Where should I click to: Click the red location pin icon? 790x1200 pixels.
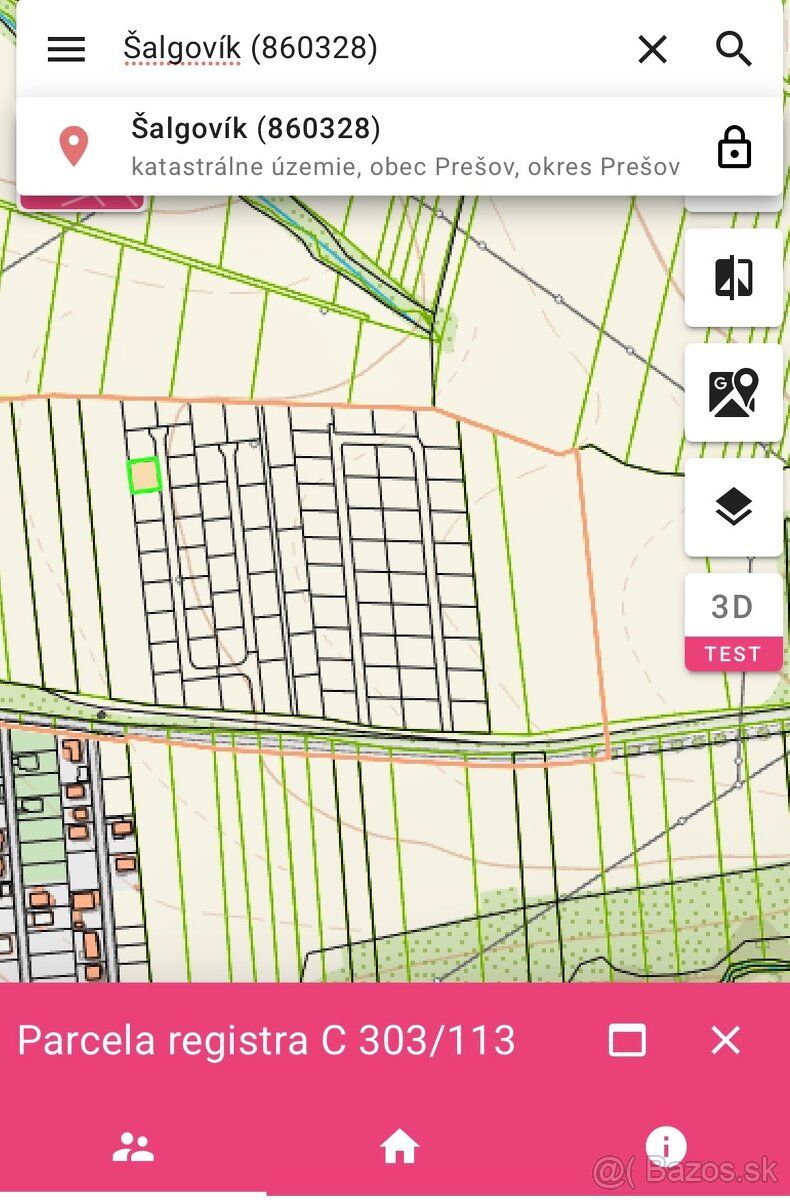74,147
